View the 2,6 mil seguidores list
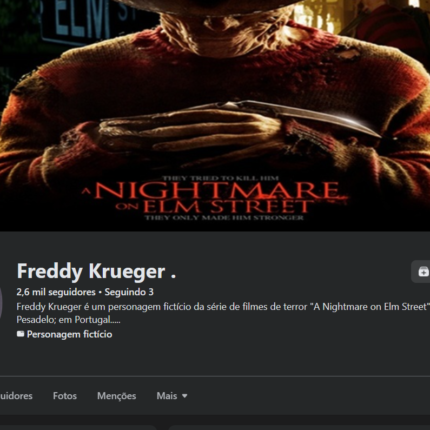The width and height of the screenshot is (430, 430). (56, 292)
